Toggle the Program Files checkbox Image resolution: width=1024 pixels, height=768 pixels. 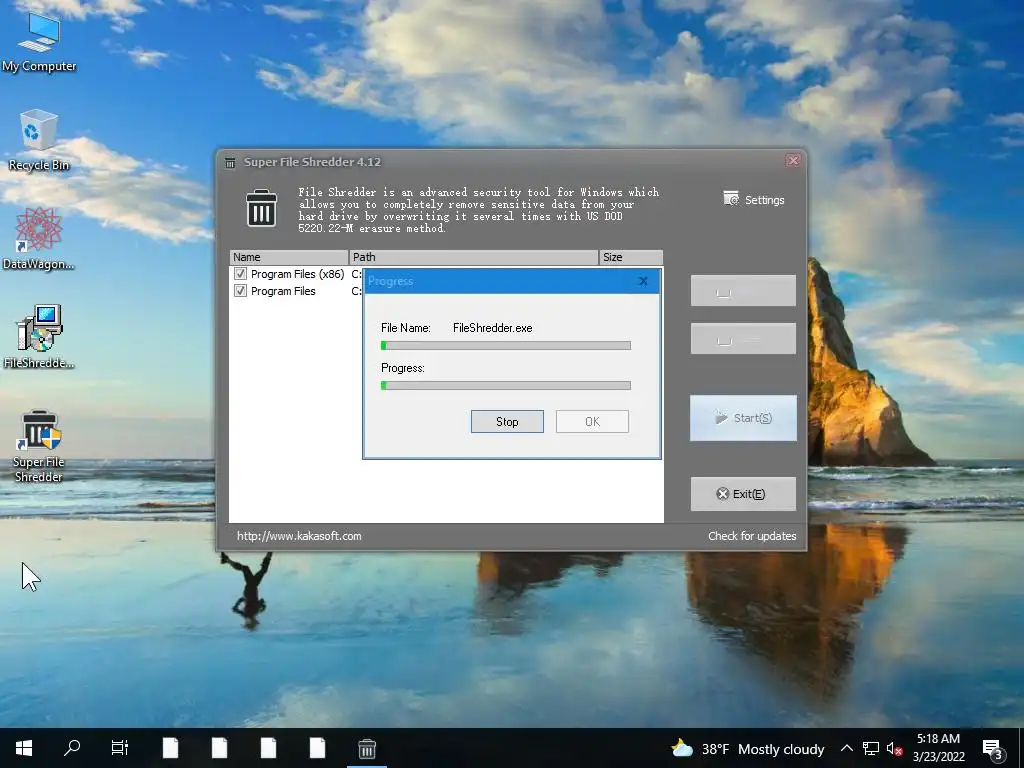(240, 291)
